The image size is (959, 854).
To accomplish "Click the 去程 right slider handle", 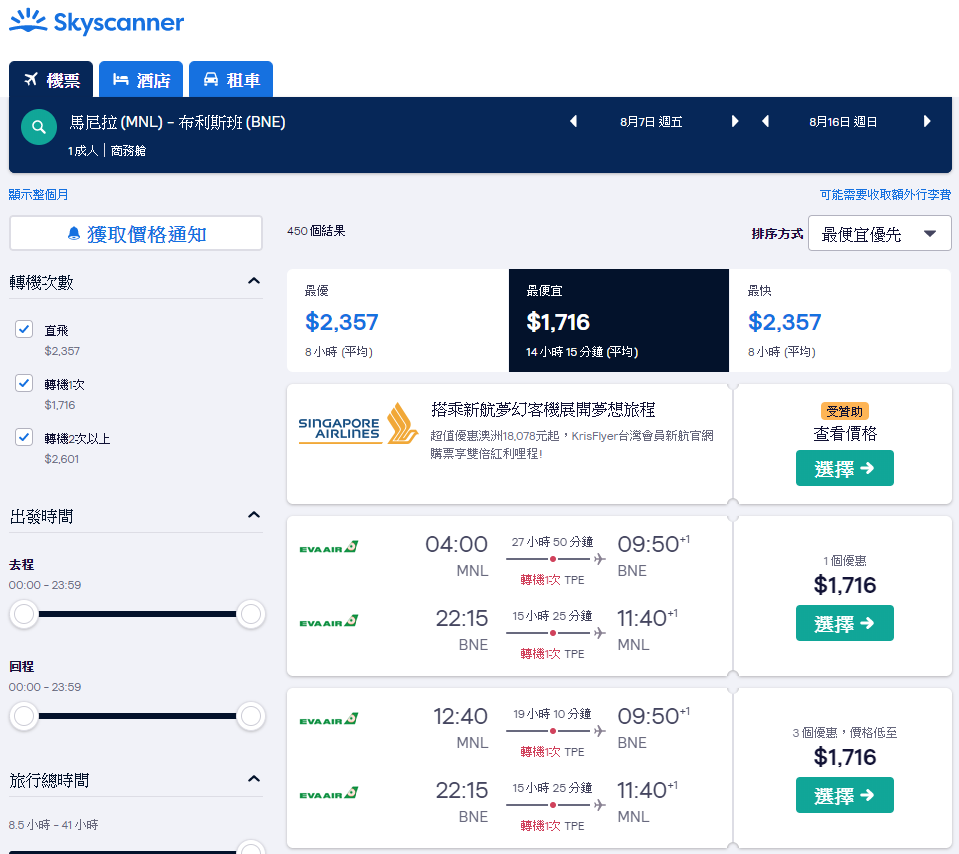I will 251,614.
